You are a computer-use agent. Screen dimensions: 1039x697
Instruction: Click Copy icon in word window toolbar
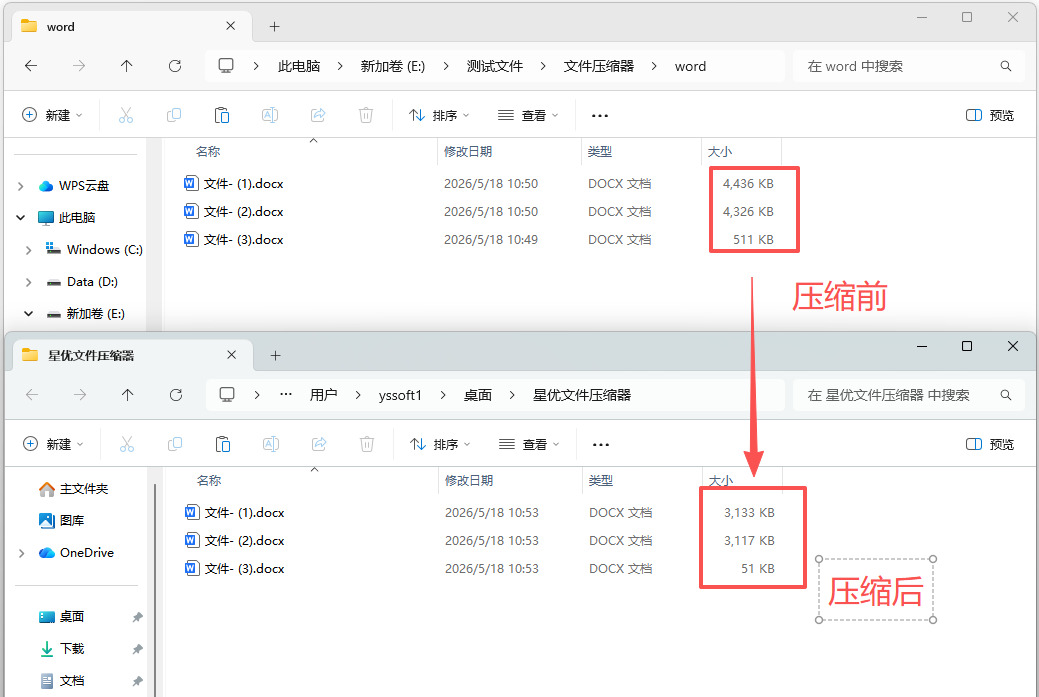(174, 115)
